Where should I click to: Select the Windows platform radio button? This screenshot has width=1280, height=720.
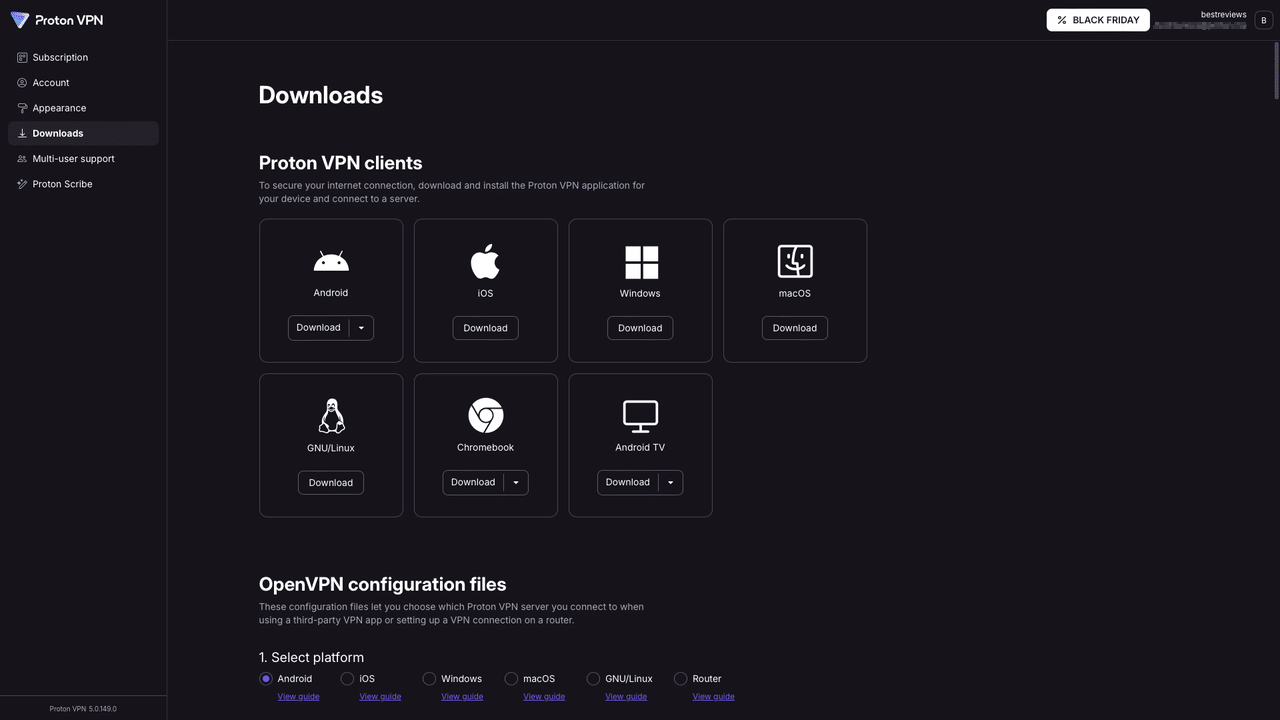tap(428, 678)
